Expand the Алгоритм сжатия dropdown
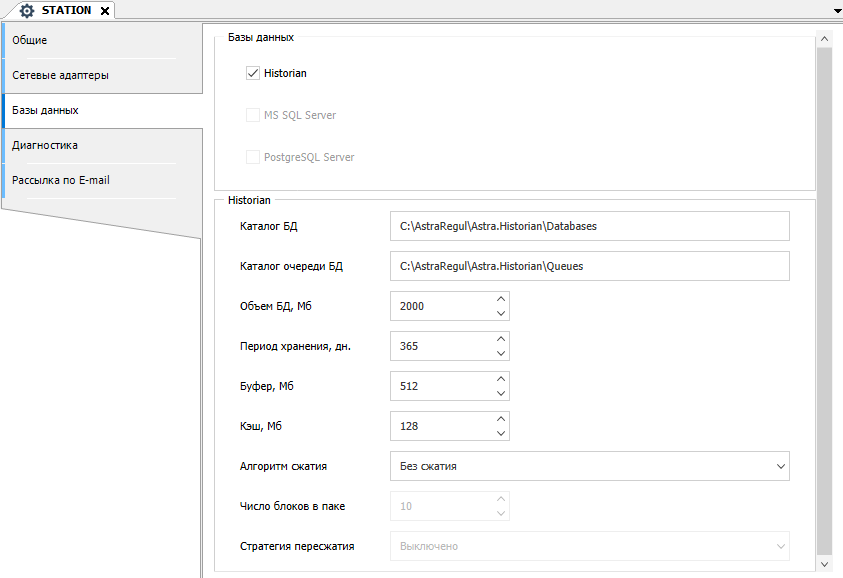Screen dimensions: 843x578 click(780, 466)
